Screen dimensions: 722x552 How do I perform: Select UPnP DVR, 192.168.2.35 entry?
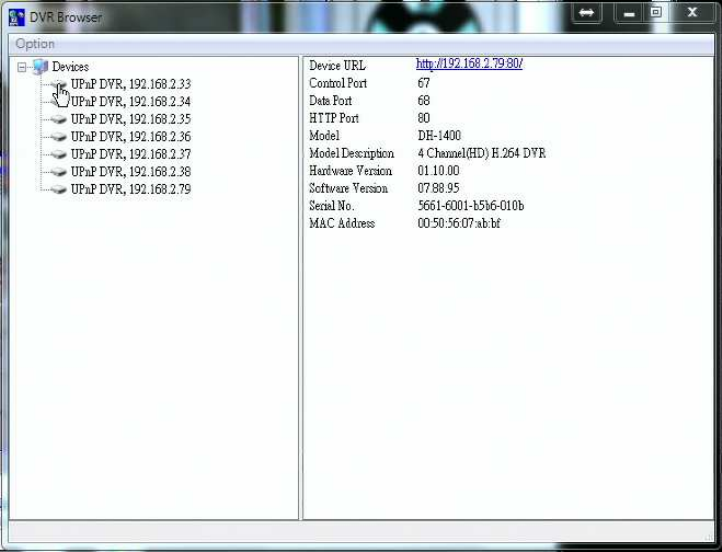[130, 119]
